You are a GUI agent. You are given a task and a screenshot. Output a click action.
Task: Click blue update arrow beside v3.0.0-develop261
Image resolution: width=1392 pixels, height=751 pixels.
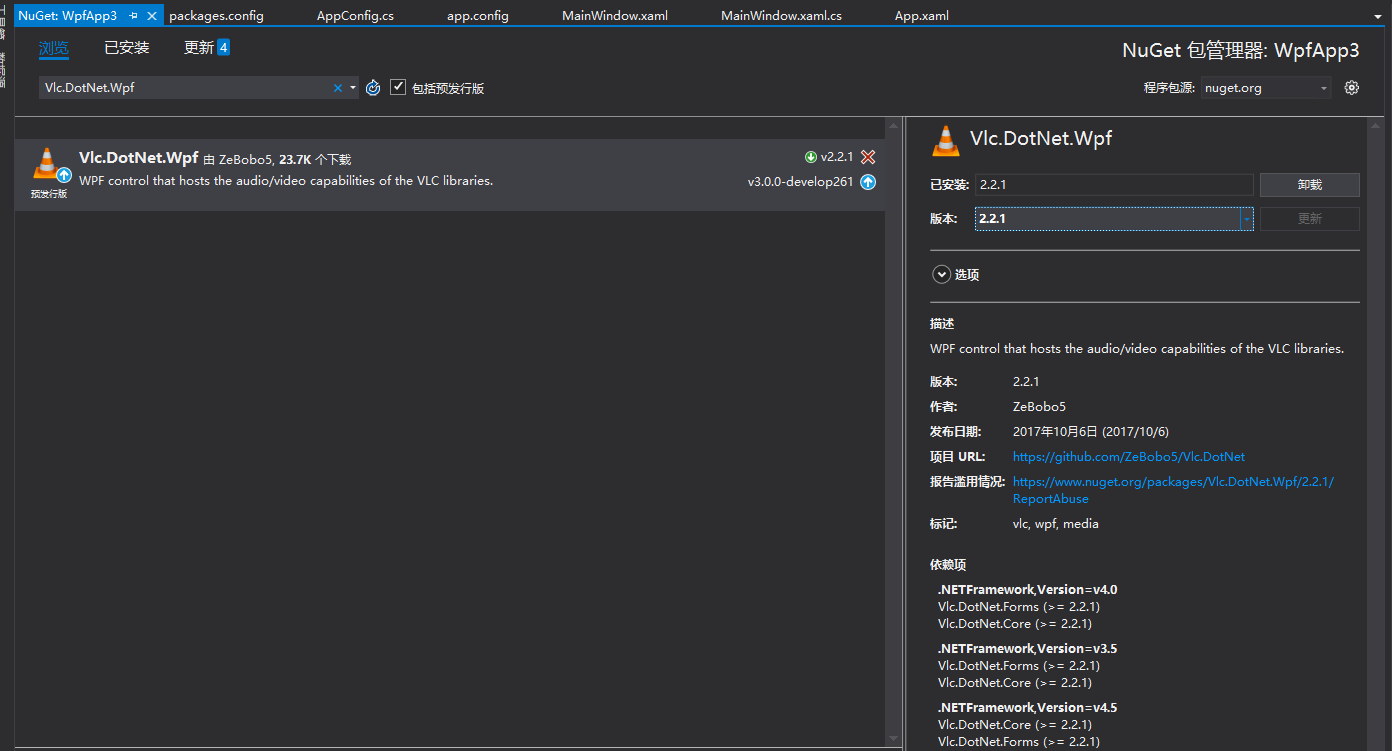(868, 182)
